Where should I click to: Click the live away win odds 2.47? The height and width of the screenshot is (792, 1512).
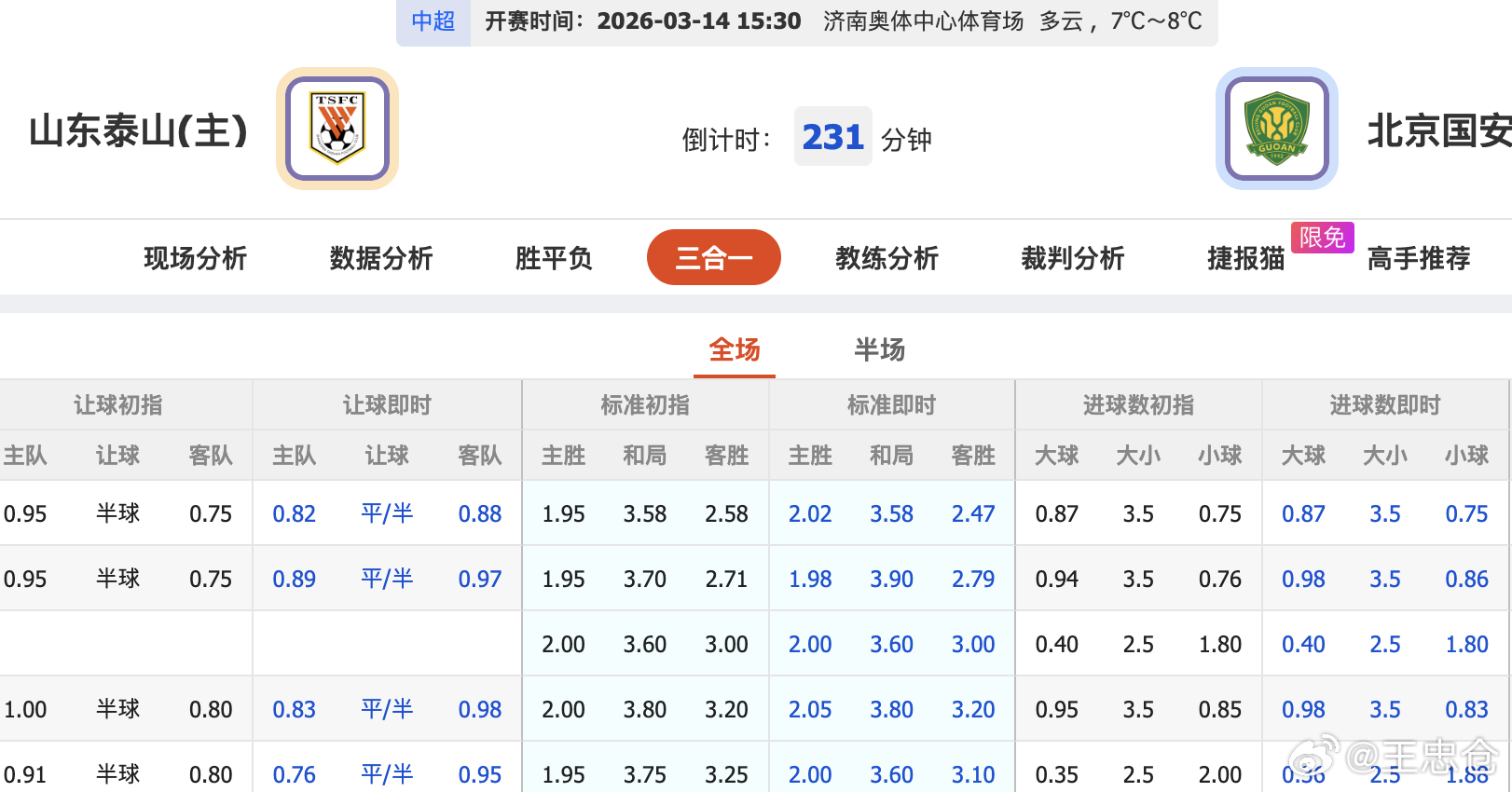(973, 514)
